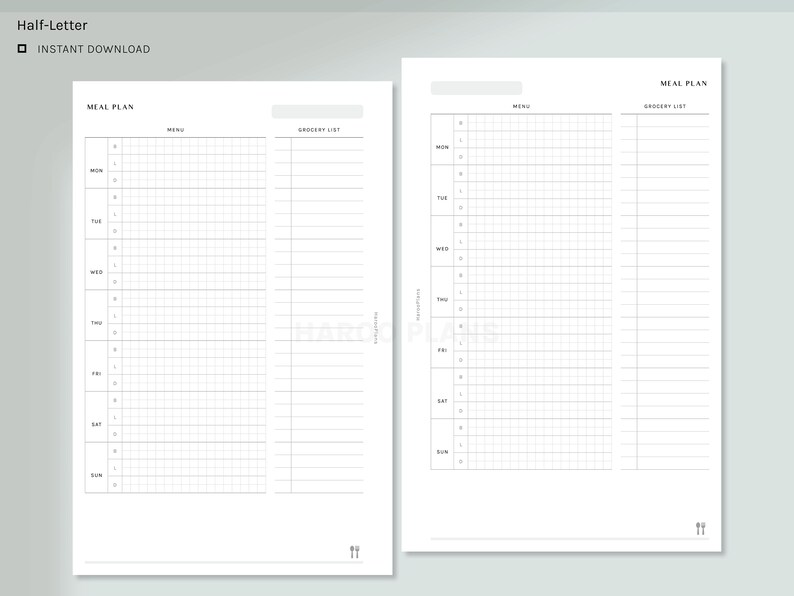Select the SUN label on right page
Screen dimensions: 794x596
pyautogui.click(x=443, y=452)
